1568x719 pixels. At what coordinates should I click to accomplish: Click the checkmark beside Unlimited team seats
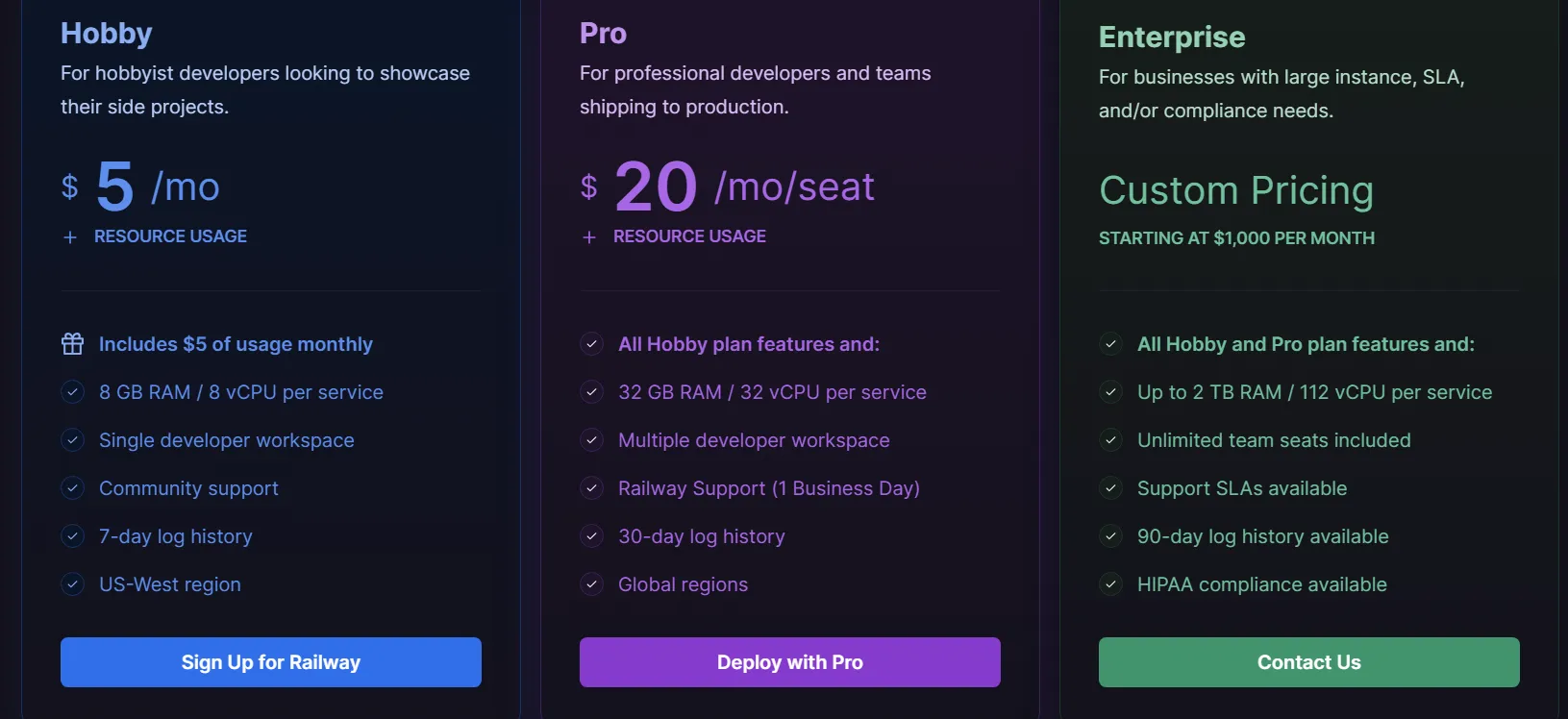coord(1110,440)
